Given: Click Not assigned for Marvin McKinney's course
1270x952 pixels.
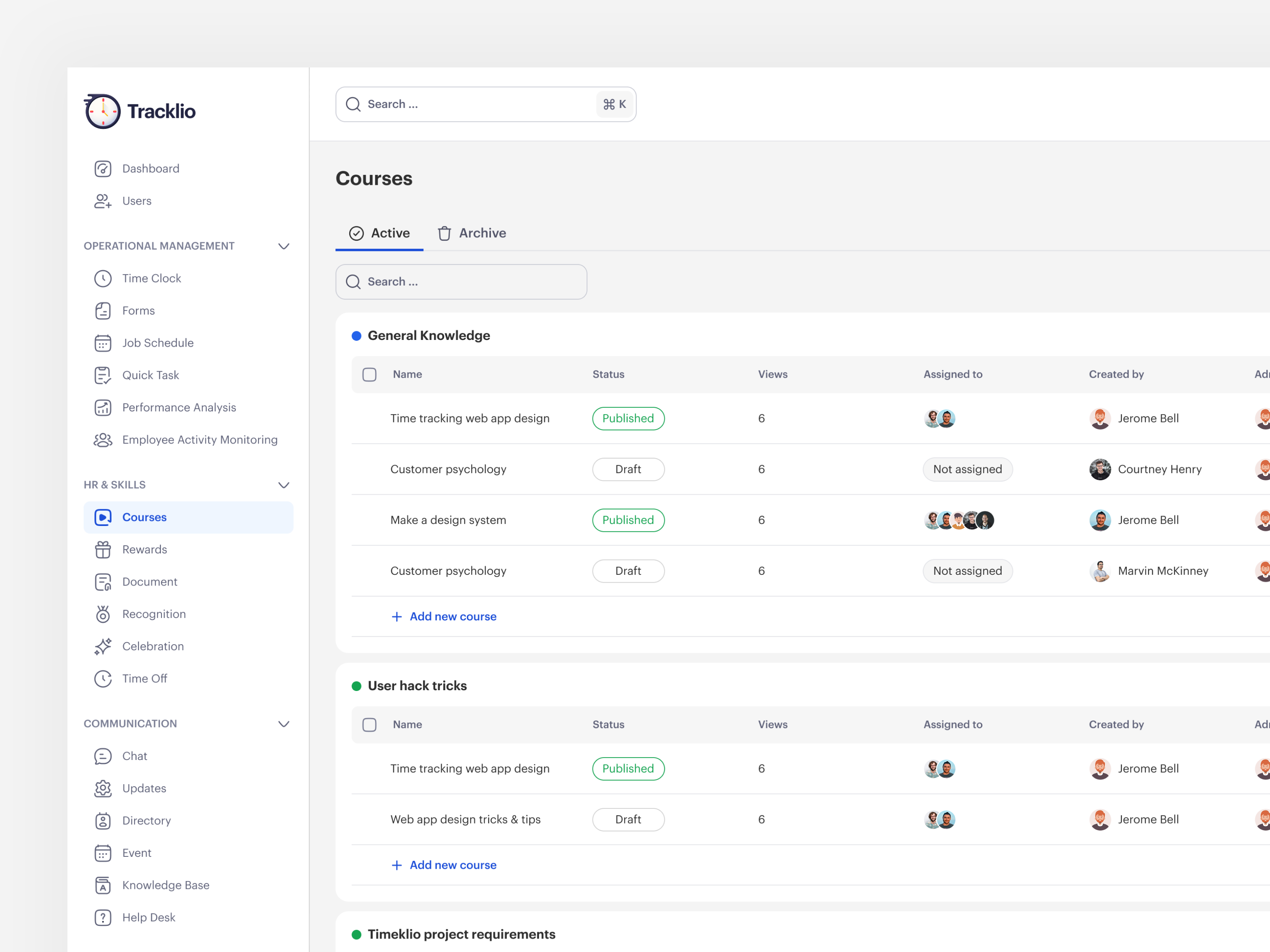Looking at the screenshot, I should click(x=968, y=571).
